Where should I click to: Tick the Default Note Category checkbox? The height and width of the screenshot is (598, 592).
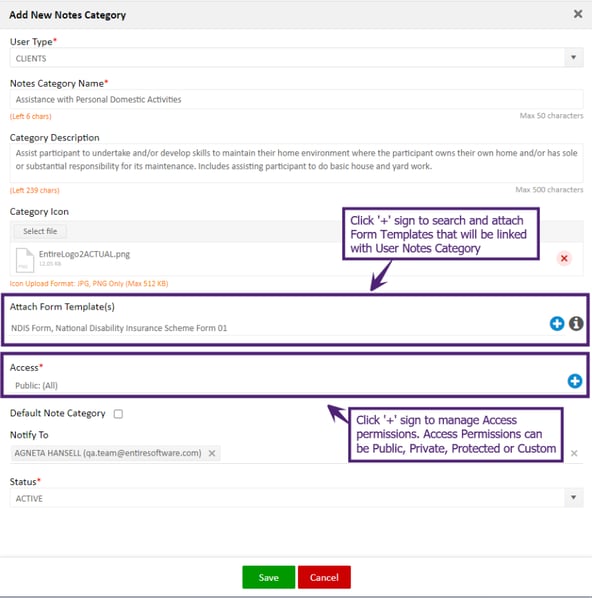pos(118,414)
